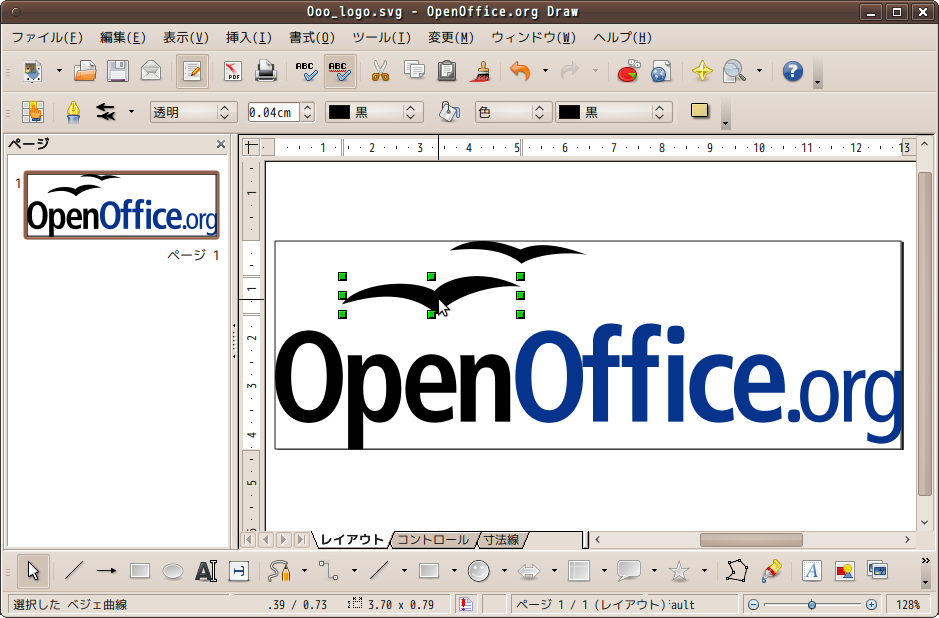Click the Format Paintbrush icon
The width and height of the screenshot is (939, 618).
click(480, 71)
